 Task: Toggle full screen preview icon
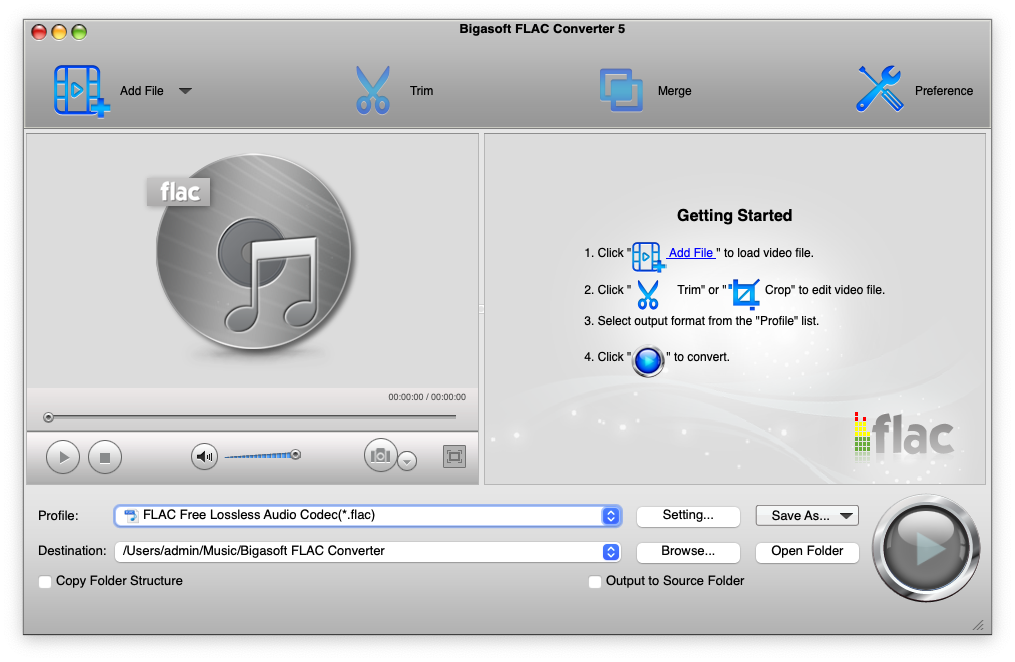[x=454, y=457]
